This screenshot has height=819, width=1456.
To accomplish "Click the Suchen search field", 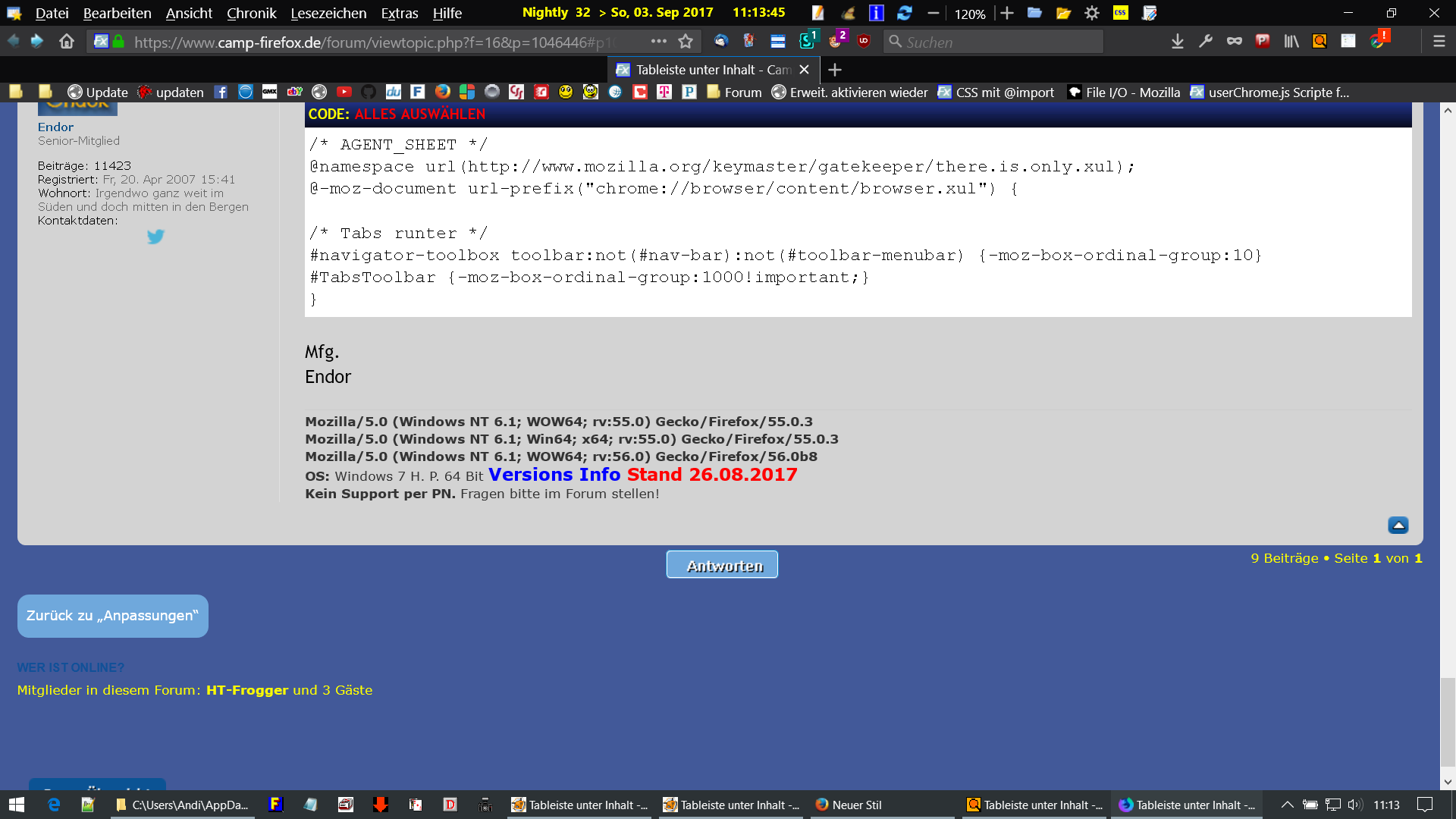I will point(993,42).
